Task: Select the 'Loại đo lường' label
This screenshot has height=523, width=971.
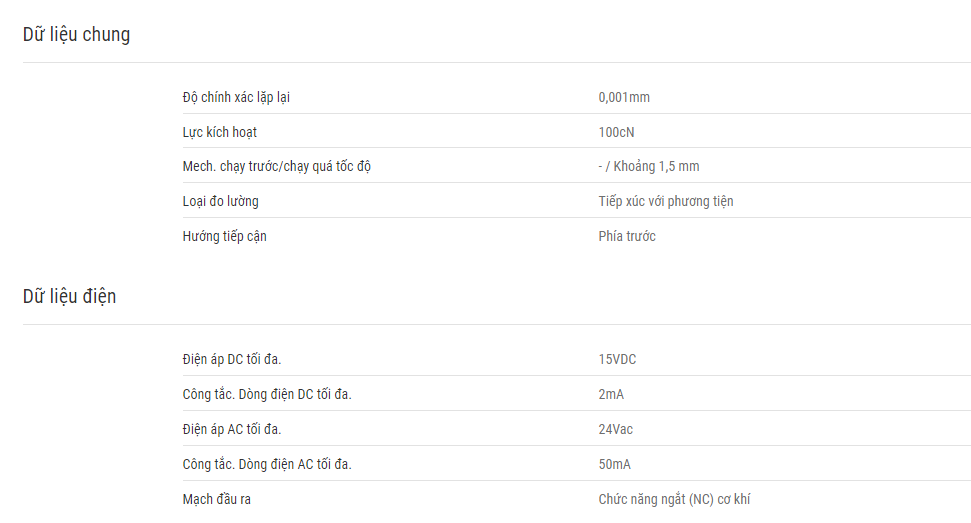Action: coord(220,202)
